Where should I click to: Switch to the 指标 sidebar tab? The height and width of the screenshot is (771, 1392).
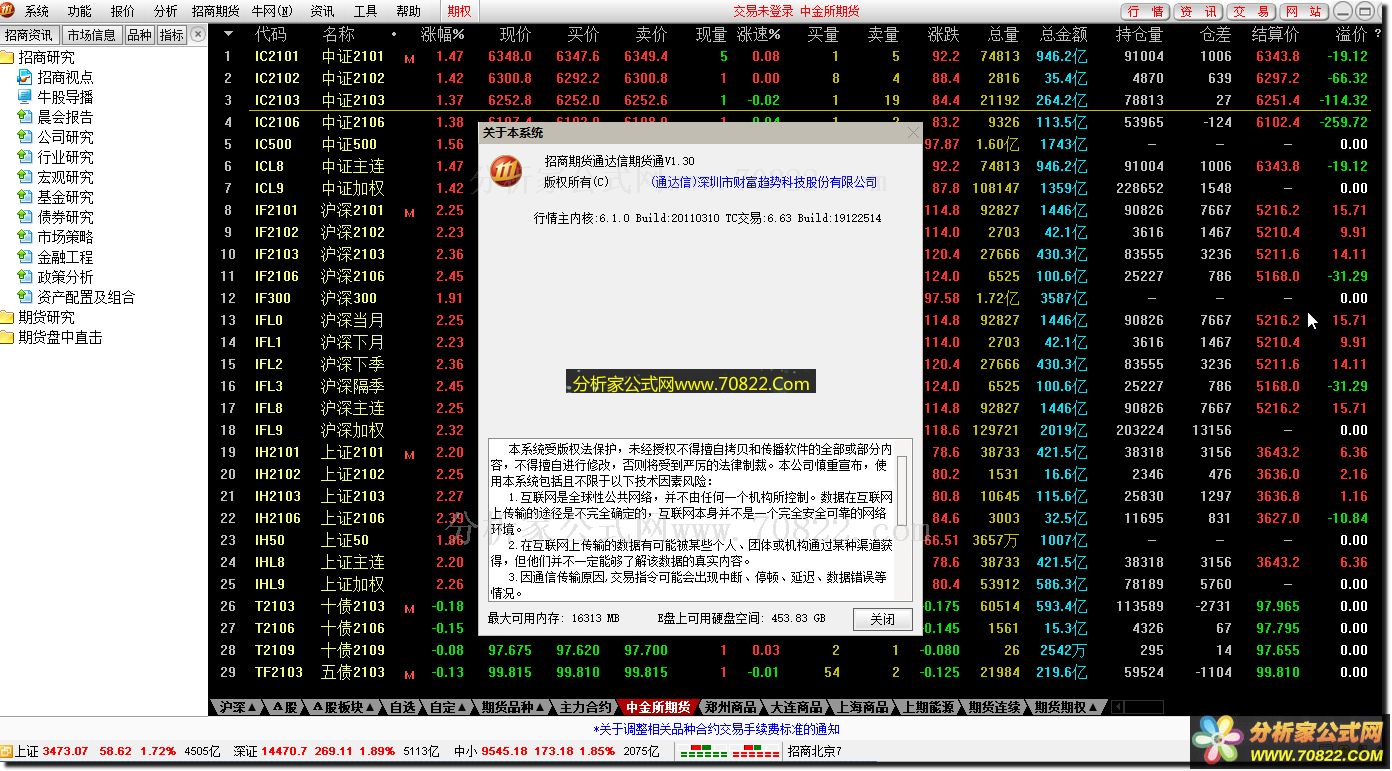[x=172, y=35]
